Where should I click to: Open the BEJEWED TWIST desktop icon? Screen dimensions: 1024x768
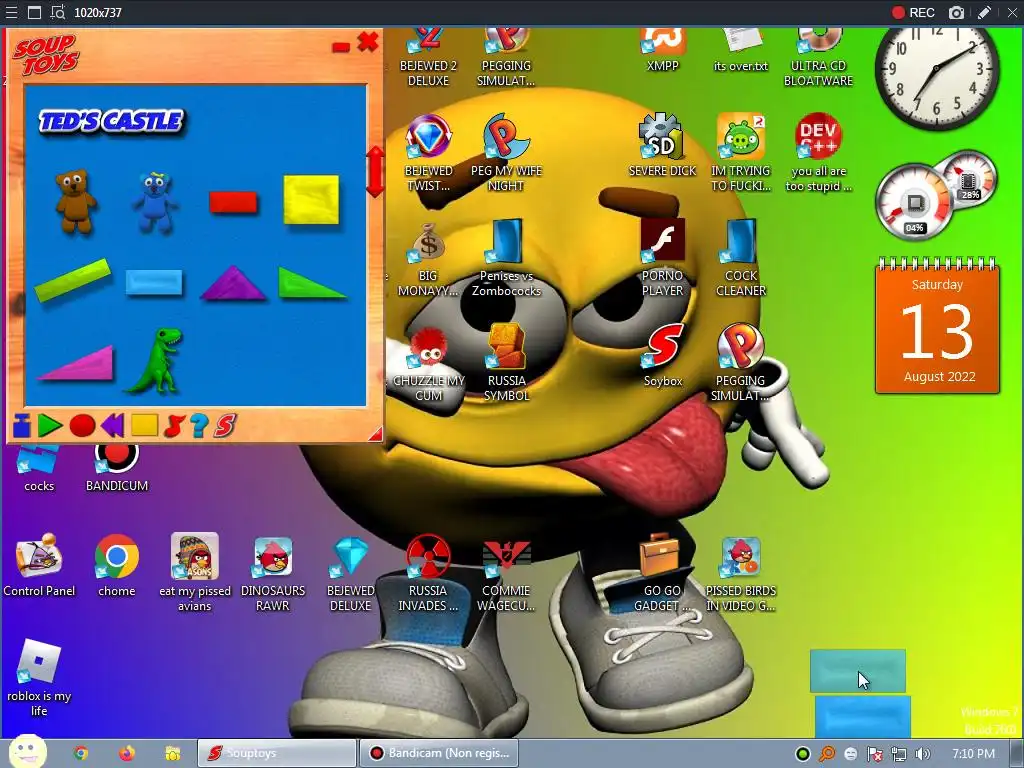(x=428, y=154)
